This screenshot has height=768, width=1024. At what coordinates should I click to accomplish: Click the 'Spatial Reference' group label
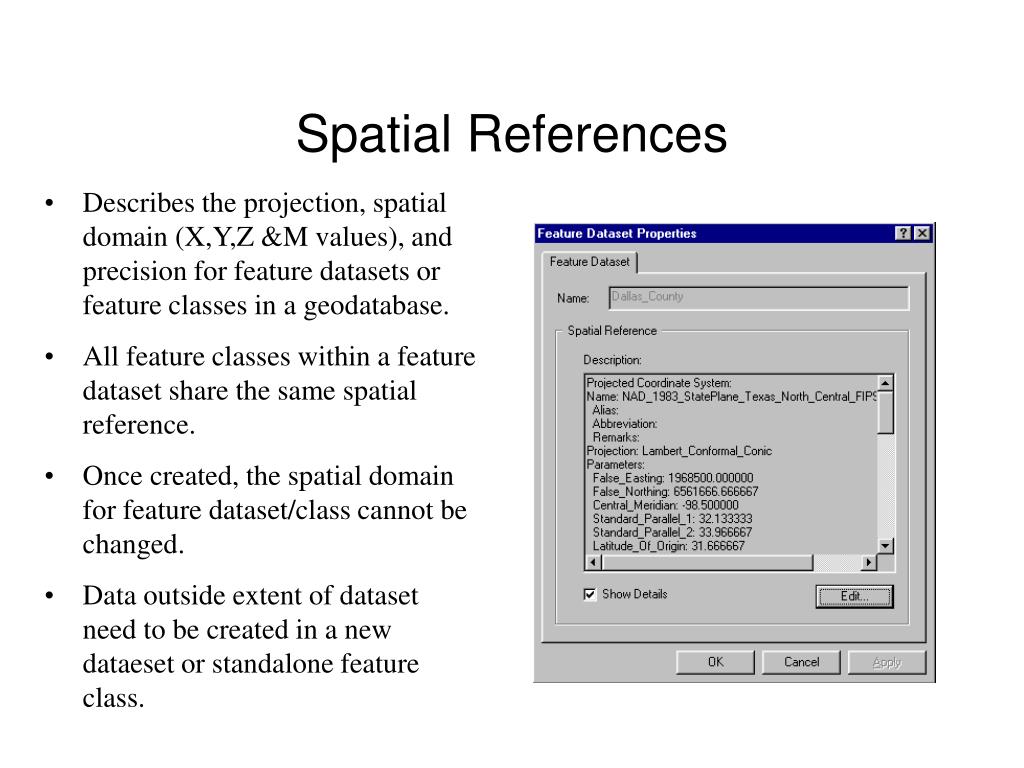click(x=612, y=331)
